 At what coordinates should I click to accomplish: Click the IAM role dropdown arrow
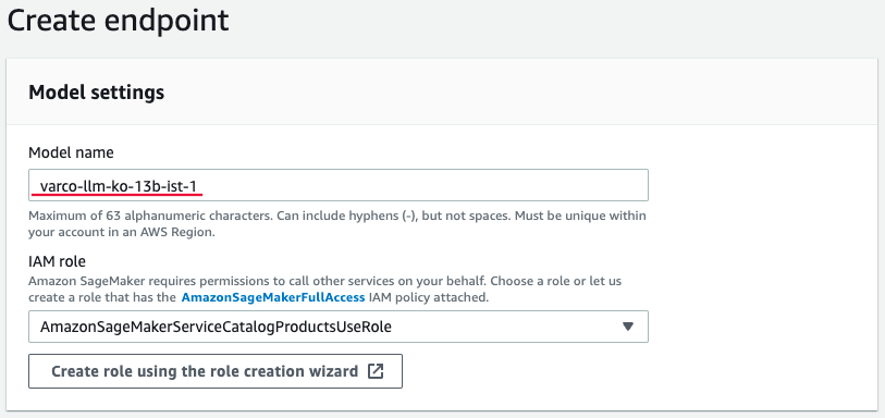(628, 326)
